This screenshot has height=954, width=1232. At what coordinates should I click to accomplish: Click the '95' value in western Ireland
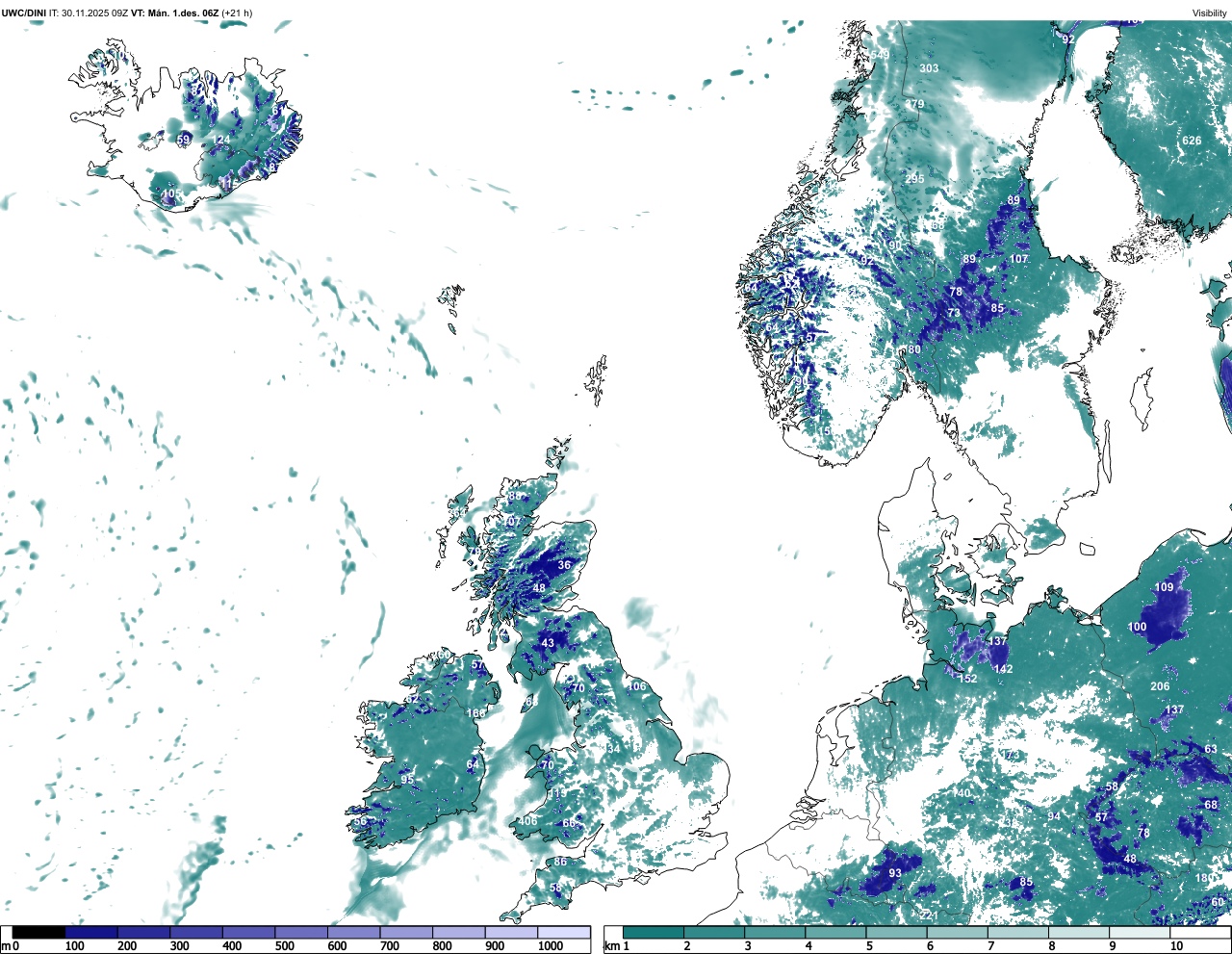coord(408,780)
